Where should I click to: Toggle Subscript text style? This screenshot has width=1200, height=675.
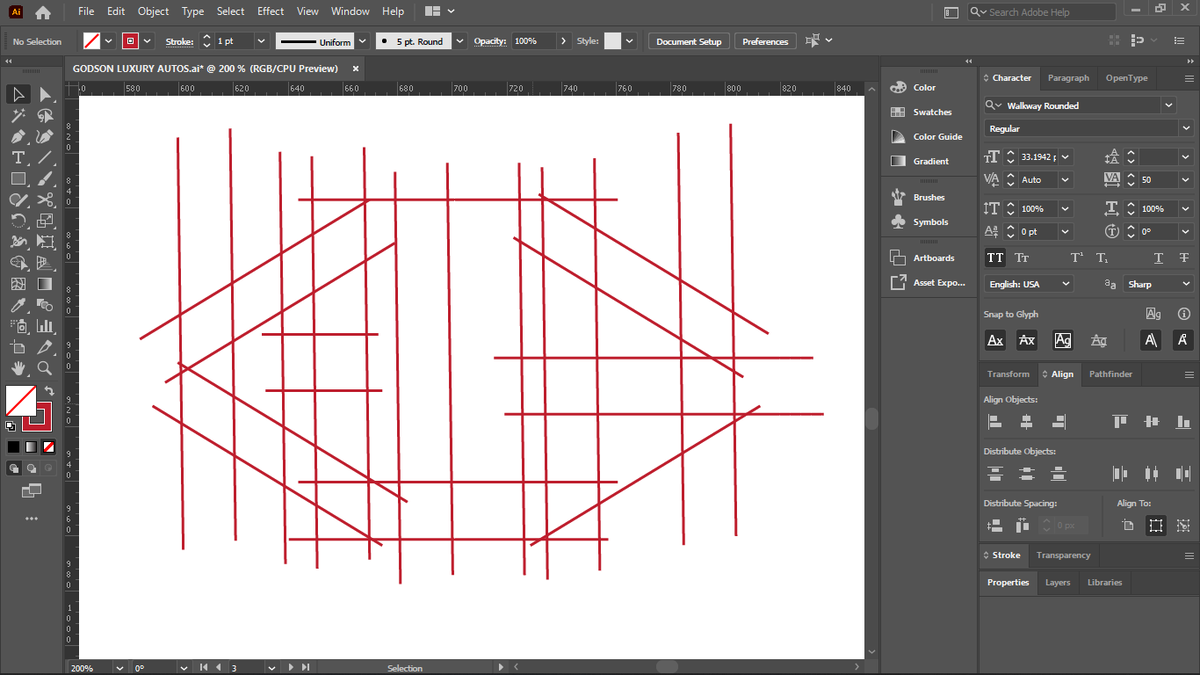pyautogui.click(x=1102, y=257)
